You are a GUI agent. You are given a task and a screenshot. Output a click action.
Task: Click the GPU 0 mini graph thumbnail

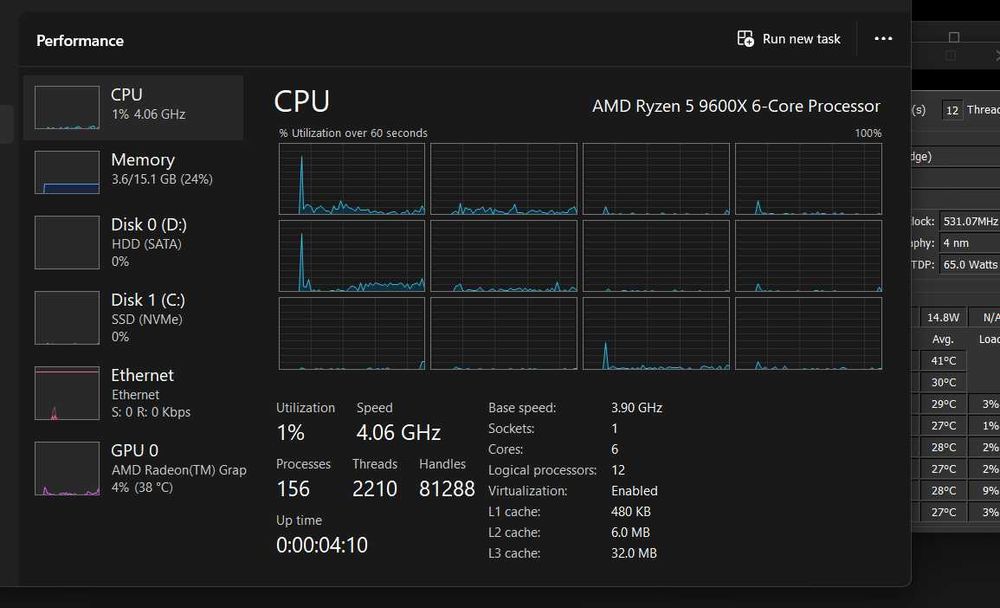pyautogui.click(x=67, y=468)
